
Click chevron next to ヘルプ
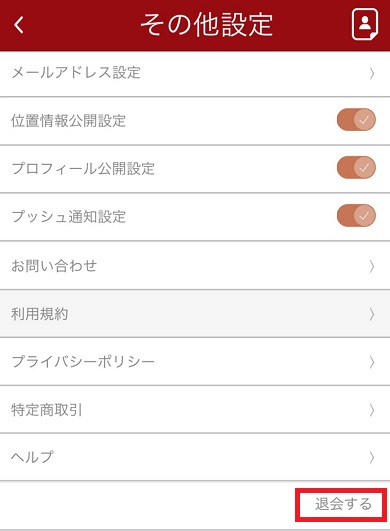(372, 458)
